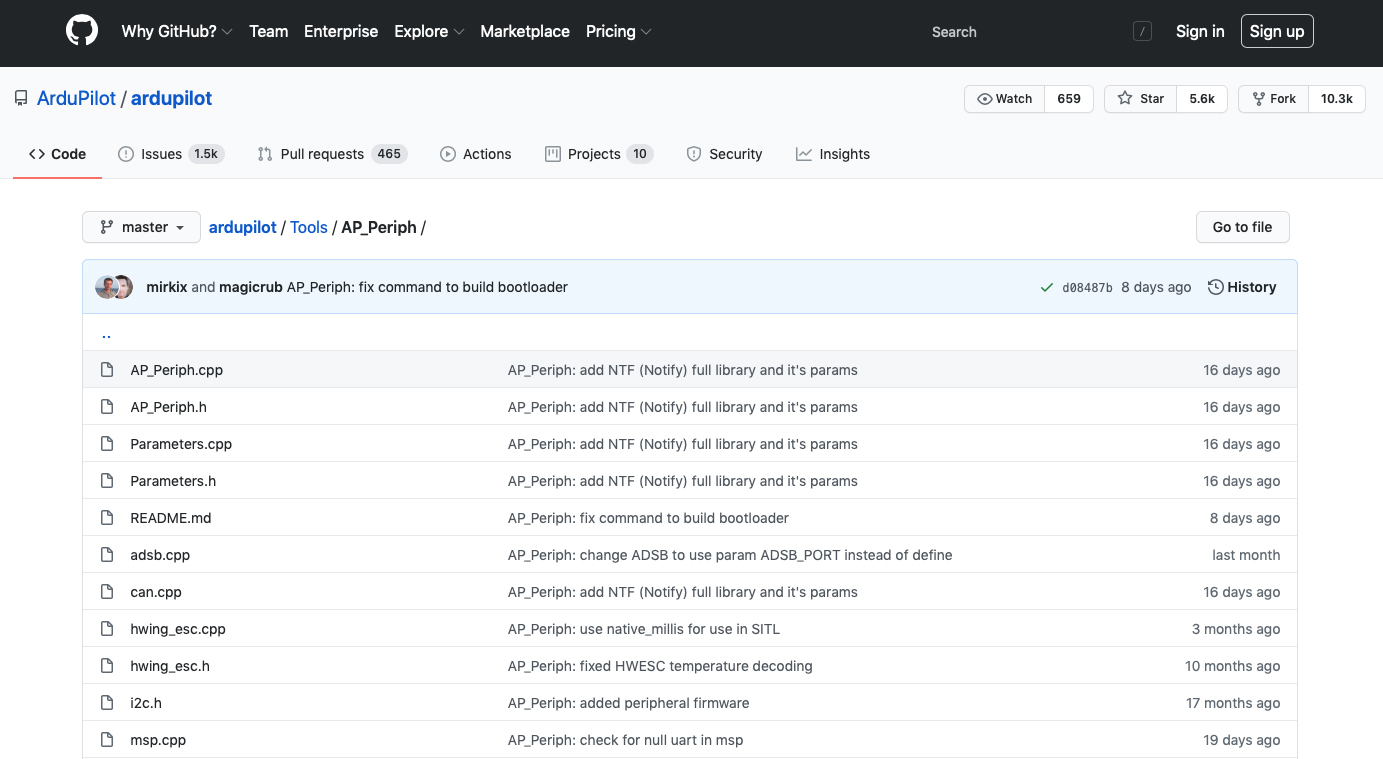
Task: Go to Tools folder in breadcrumb
Action: (x=309, y=227)
